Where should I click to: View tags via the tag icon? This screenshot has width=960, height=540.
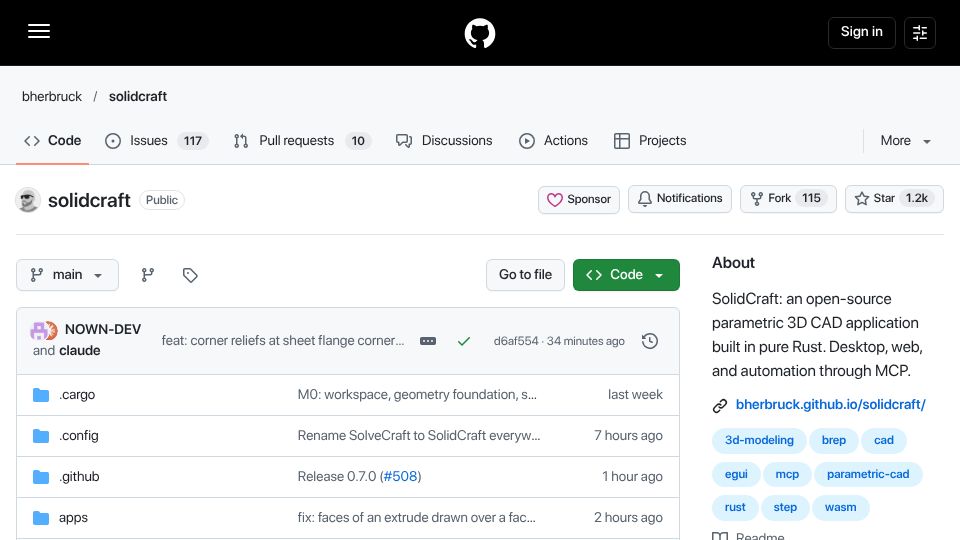[x=190, y=275]
